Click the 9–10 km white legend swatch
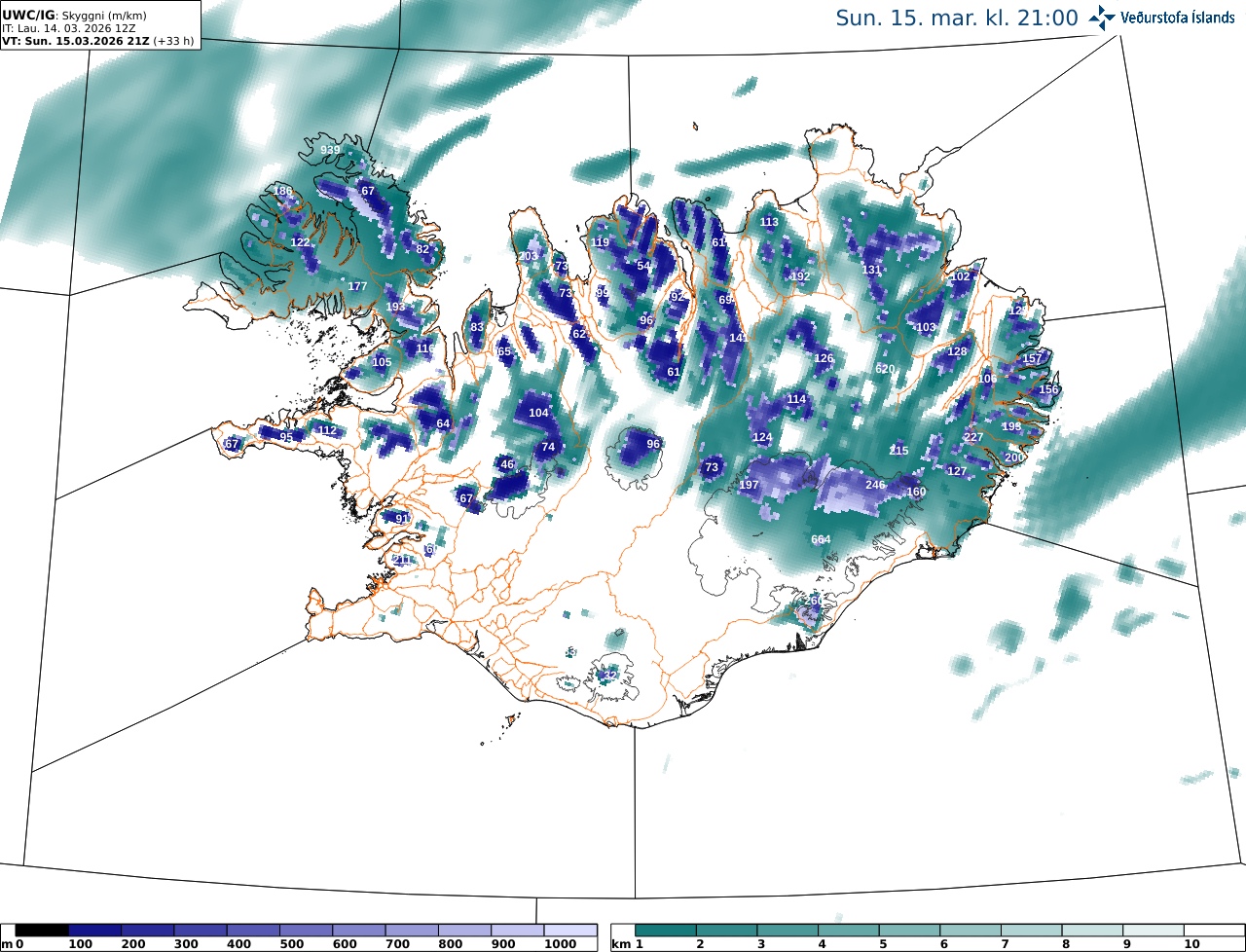Image resolution: width=1246 pixels, height=952 pixels. [x=1153, y=931]
